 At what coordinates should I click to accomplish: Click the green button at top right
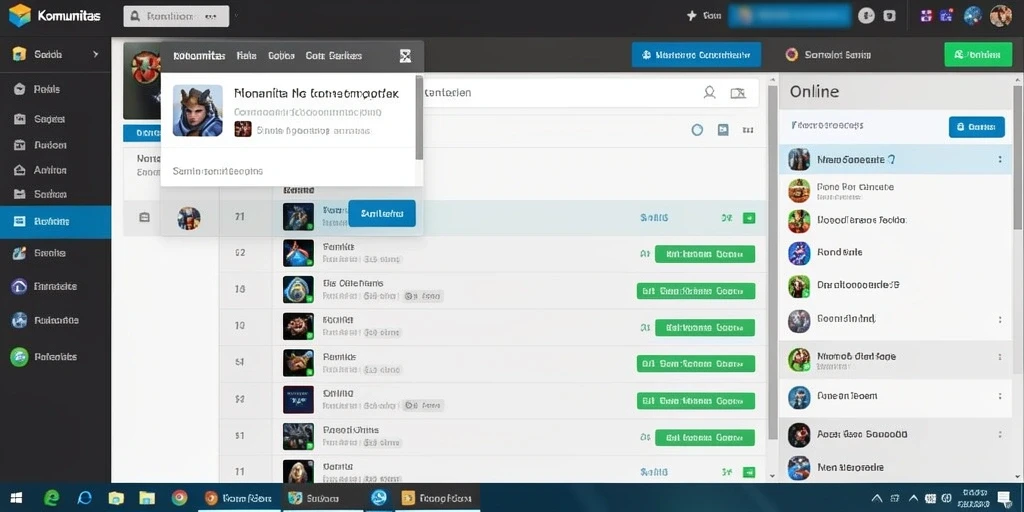(x=977, y=55)
